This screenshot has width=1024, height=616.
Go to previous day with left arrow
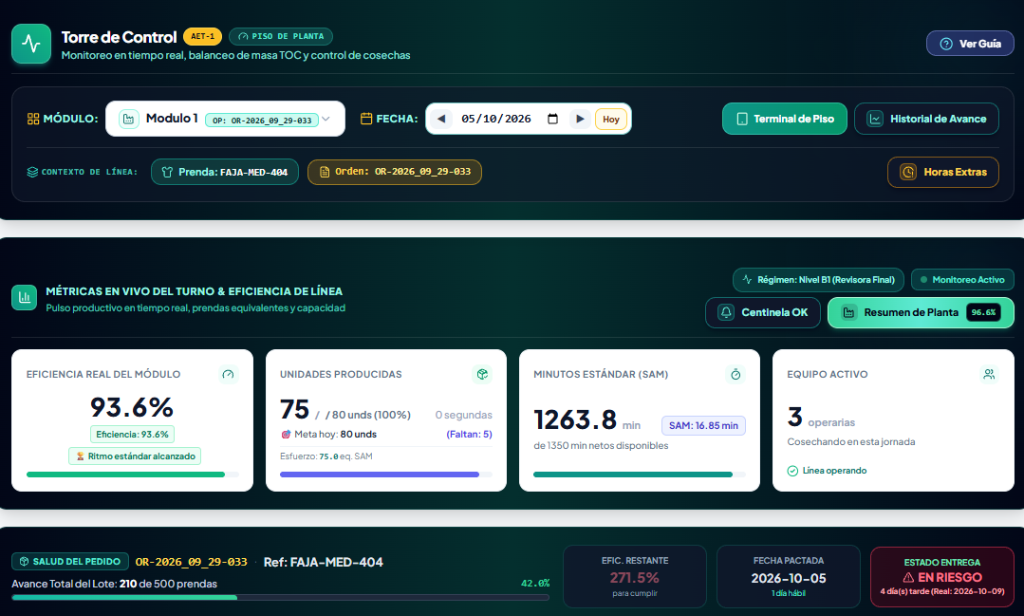[x=441, y=119]
